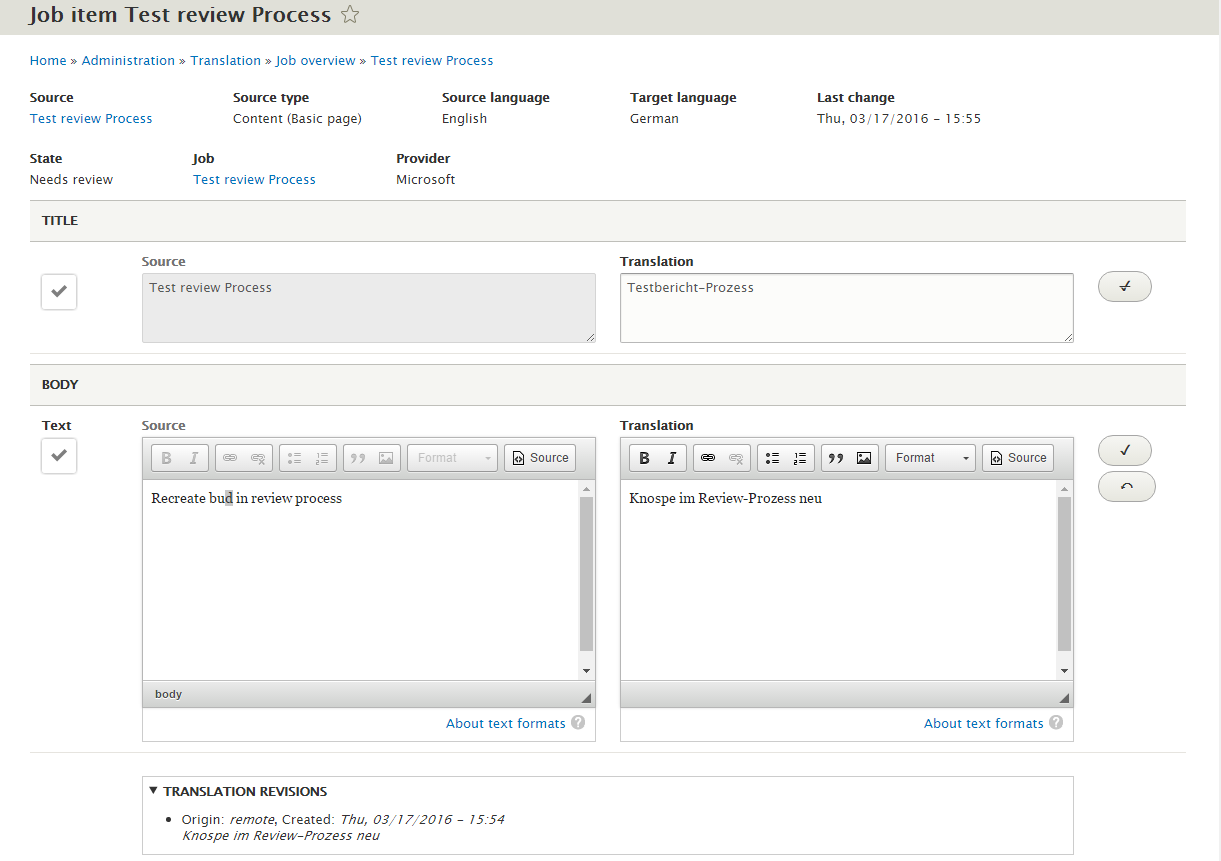
Task: Toggle italic formatting in the Source editor
Action: [194, 457]
